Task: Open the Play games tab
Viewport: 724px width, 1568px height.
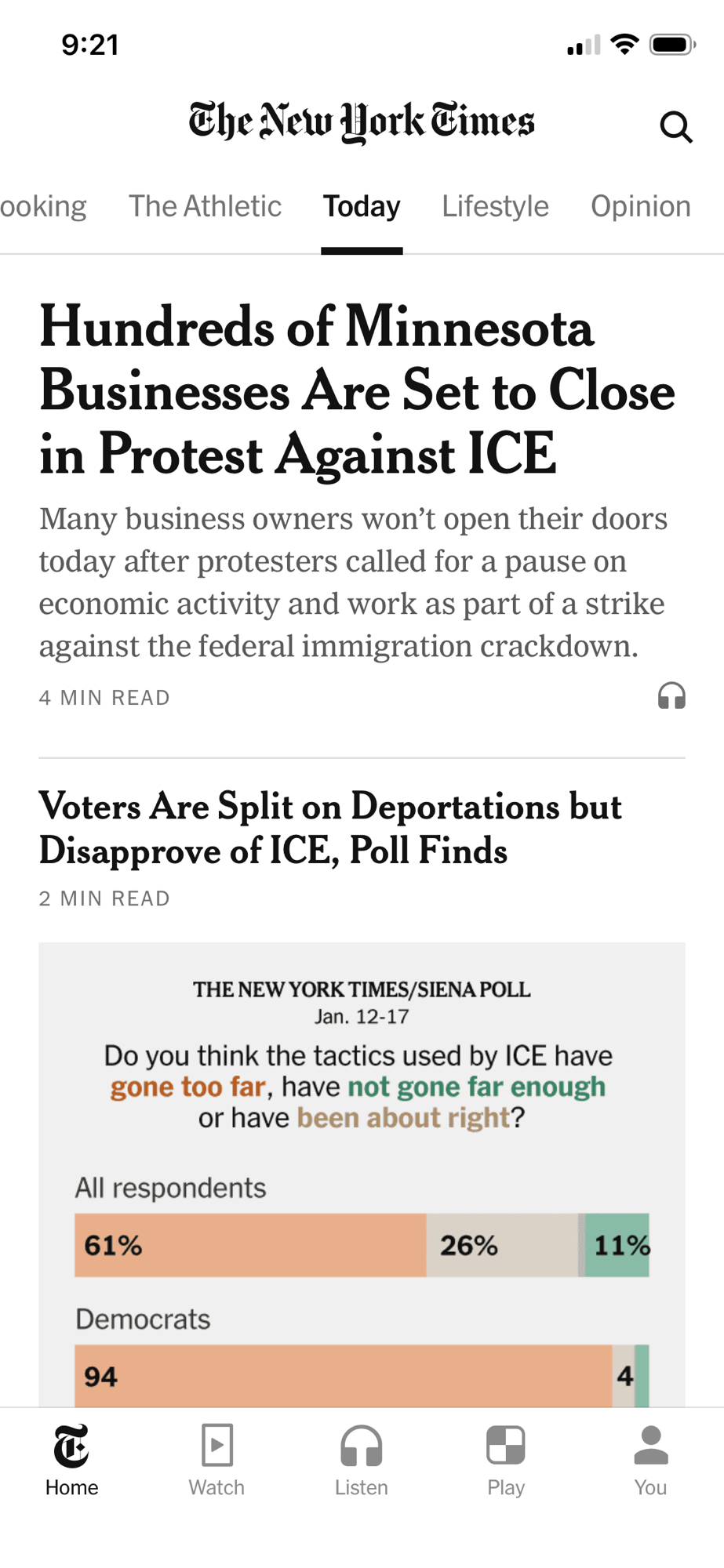Action: pyautogui.click(x=506, y=1459)
